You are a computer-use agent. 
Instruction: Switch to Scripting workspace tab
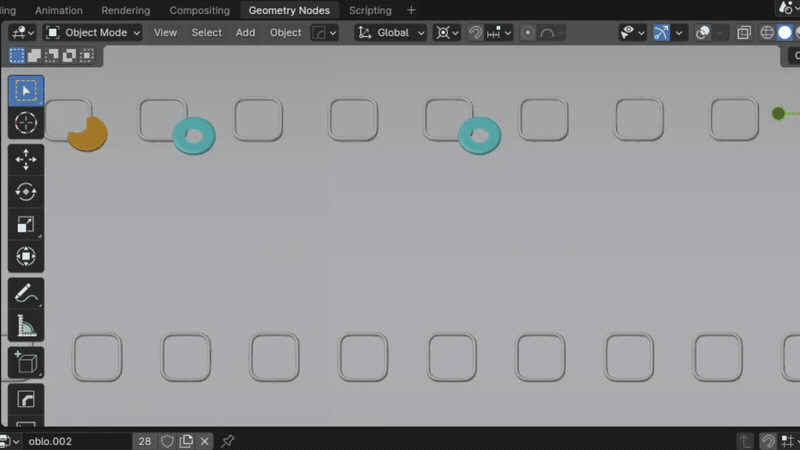click(370, 10)
